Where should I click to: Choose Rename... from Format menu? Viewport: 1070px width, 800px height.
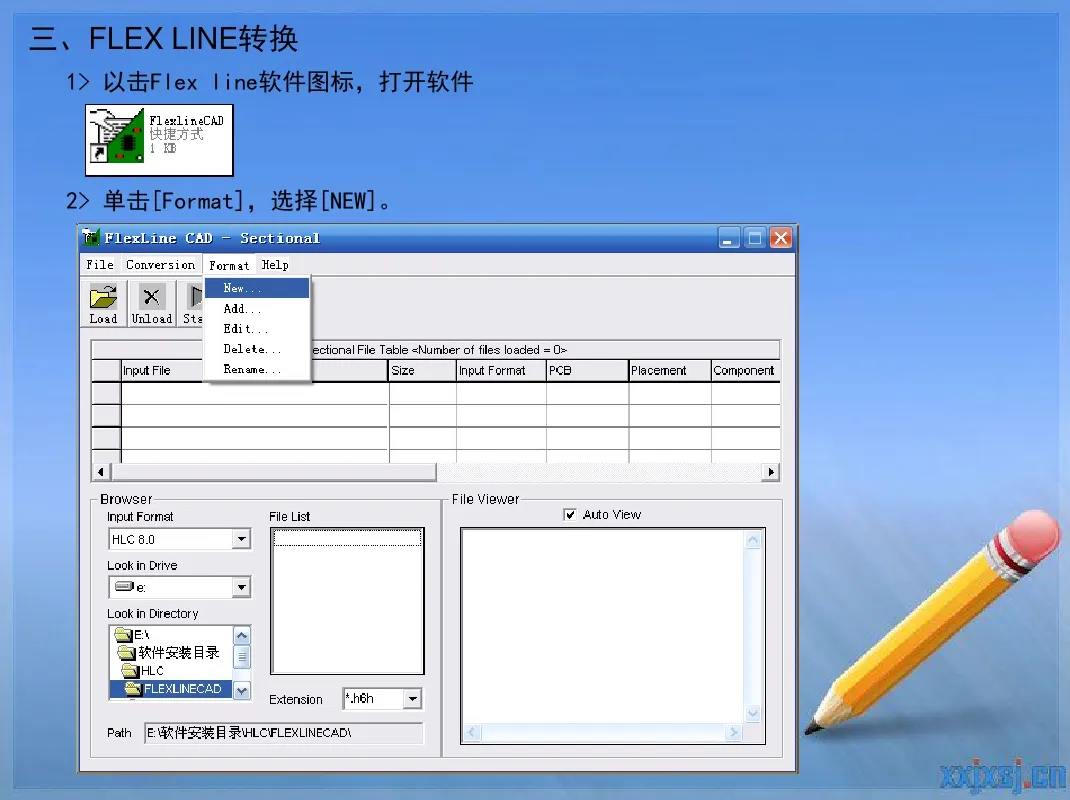257,369
